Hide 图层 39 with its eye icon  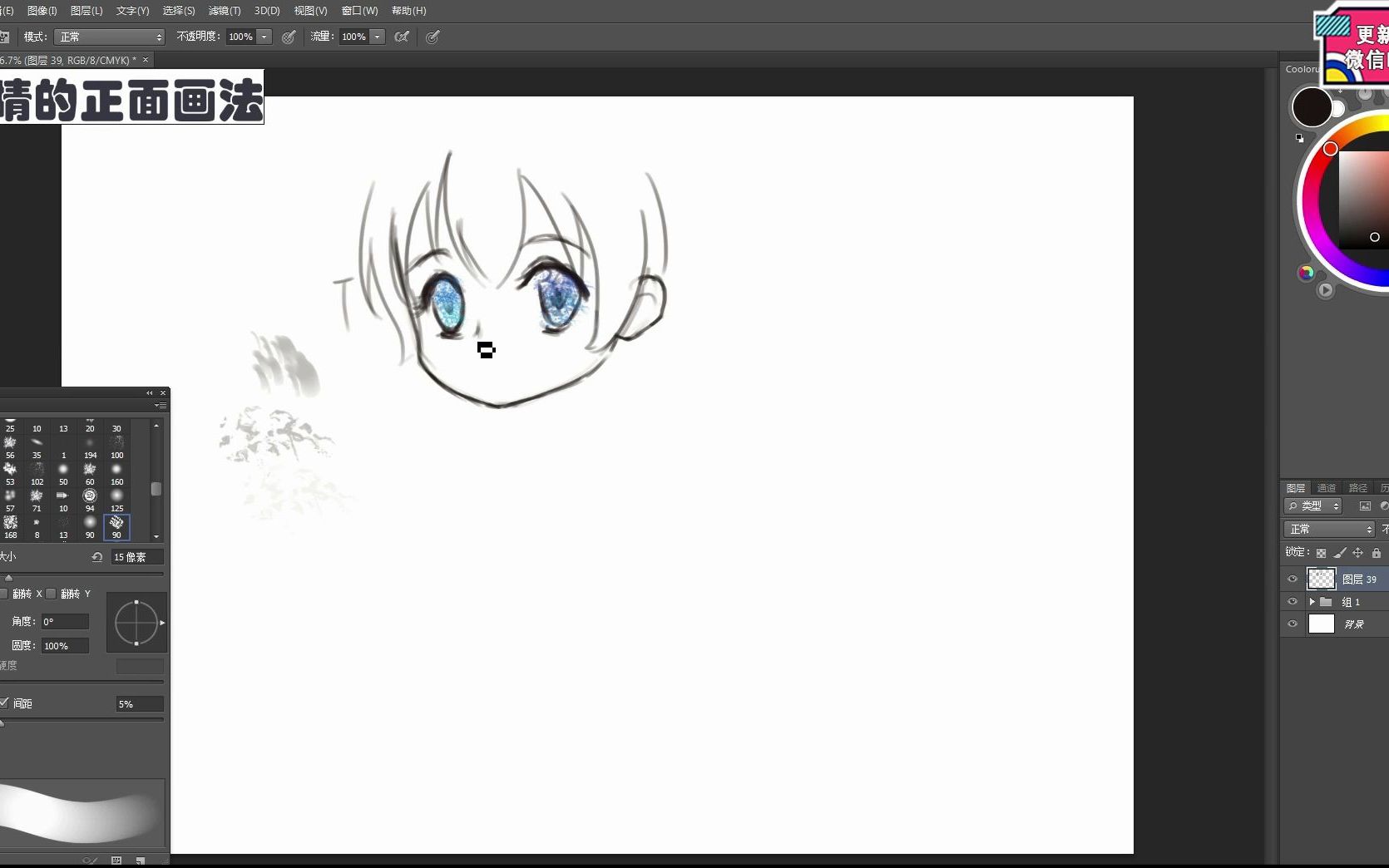coord(1293,579)
